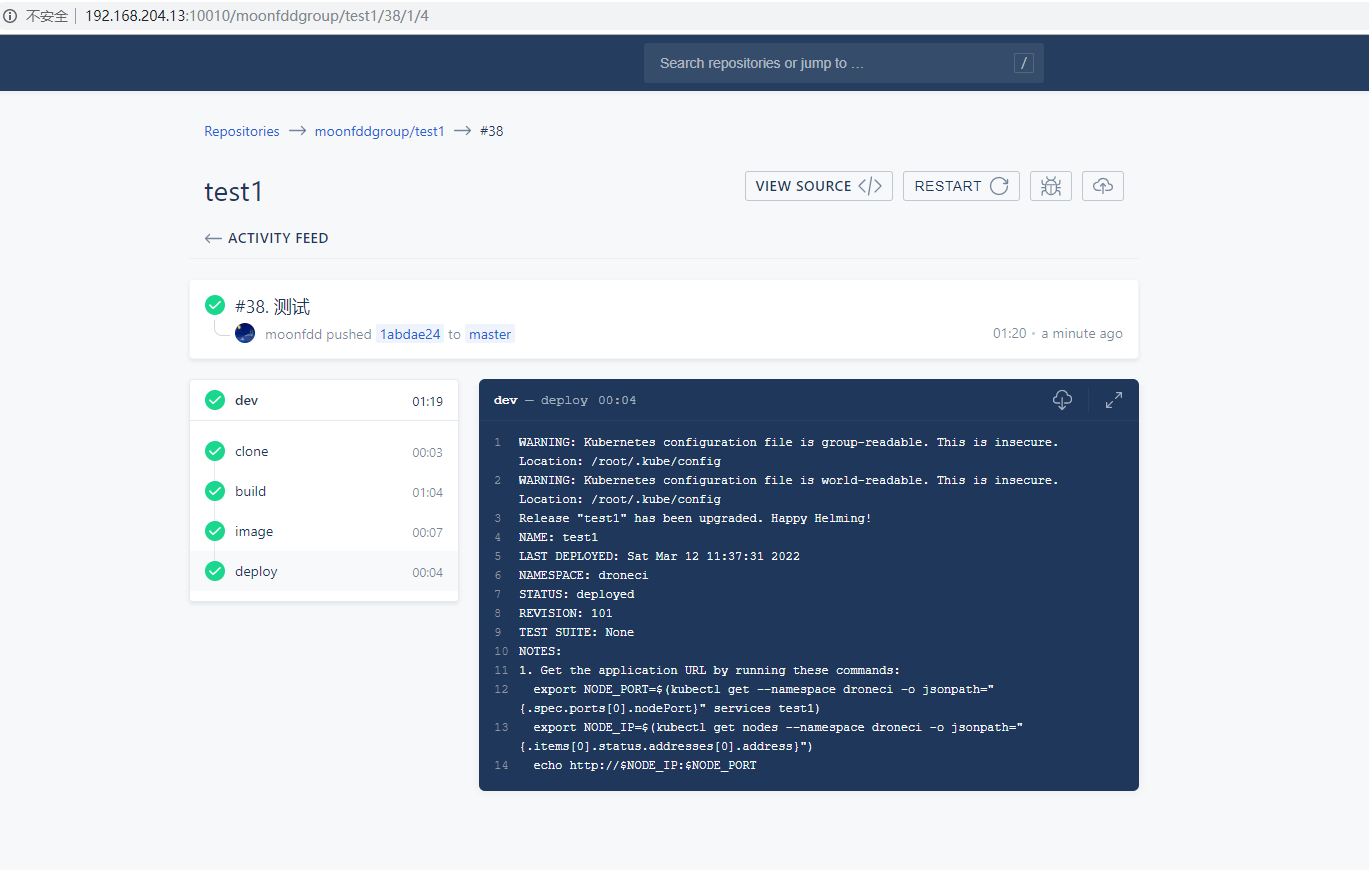Click the dev stage duration 01:19

pos(427,401)
